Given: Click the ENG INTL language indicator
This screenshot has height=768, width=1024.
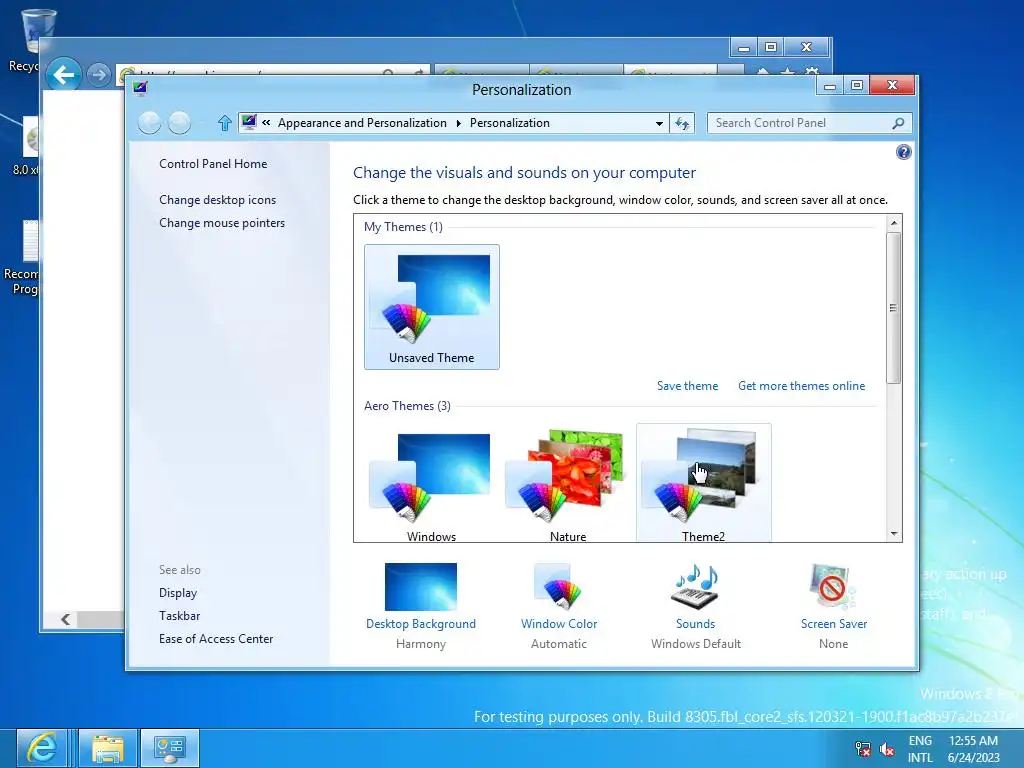Looking at the screenshot, I should point(920,749).
